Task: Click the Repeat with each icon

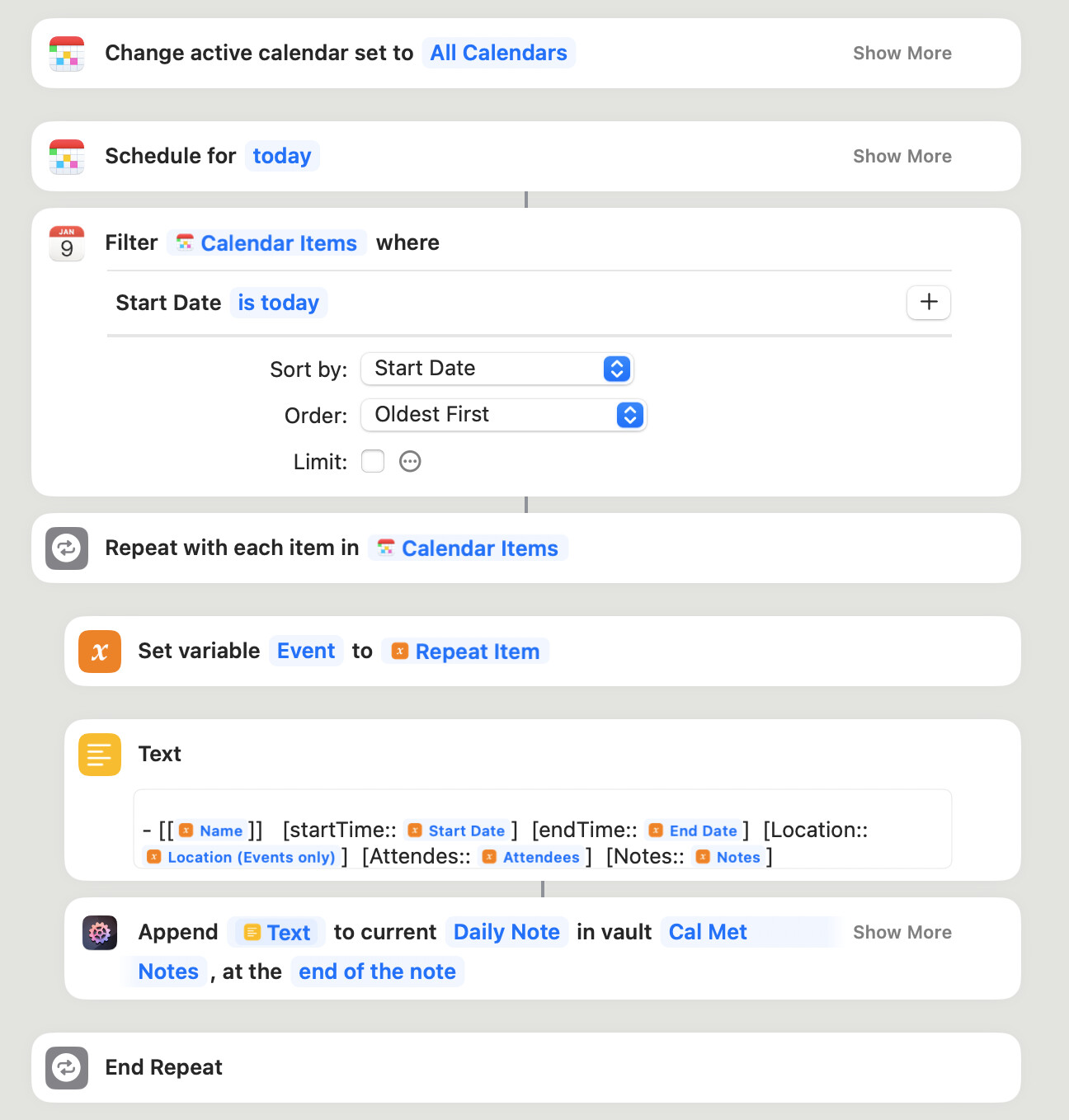Action: [x=67, y=548]
